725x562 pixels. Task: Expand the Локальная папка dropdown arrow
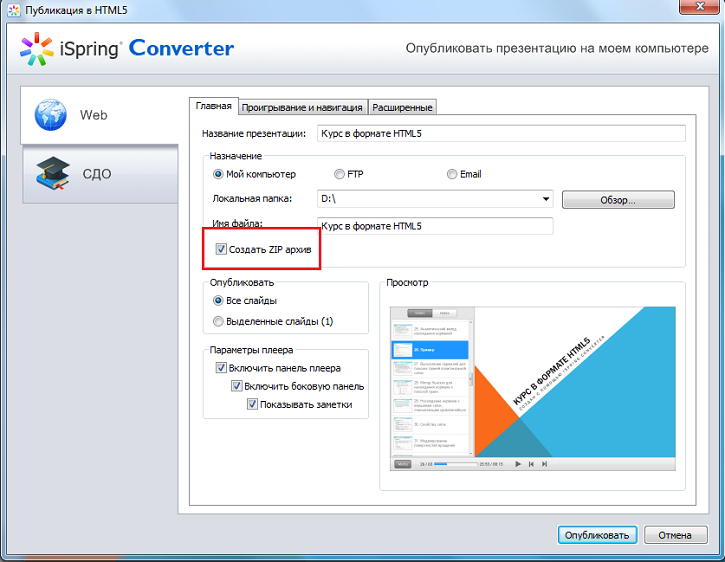click(546, 199)
